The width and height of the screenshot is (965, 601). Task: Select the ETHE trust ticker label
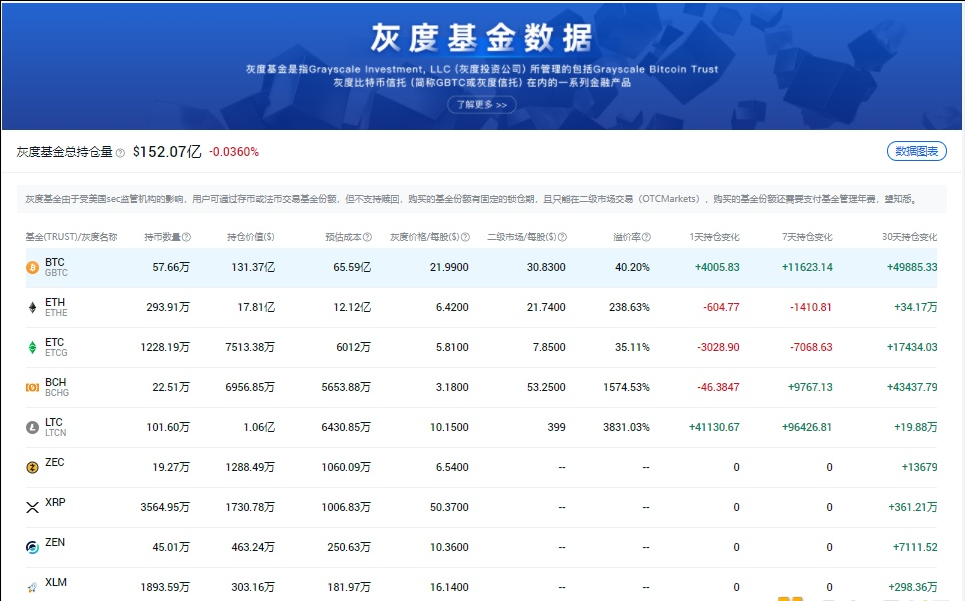pyautogui.click(x=56, y=313)
